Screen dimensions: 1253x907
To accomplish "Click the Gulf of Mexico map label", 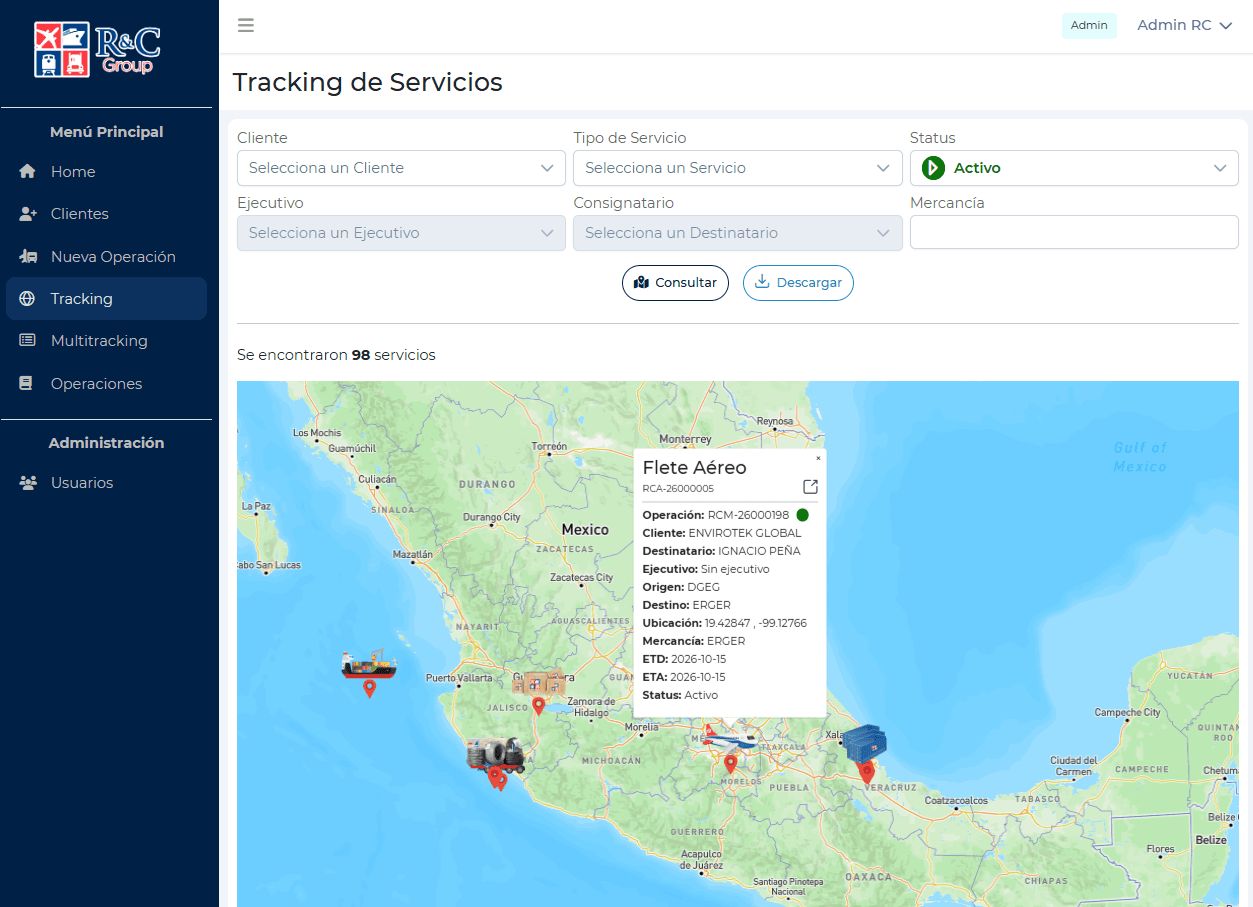I will (1140, 457).
